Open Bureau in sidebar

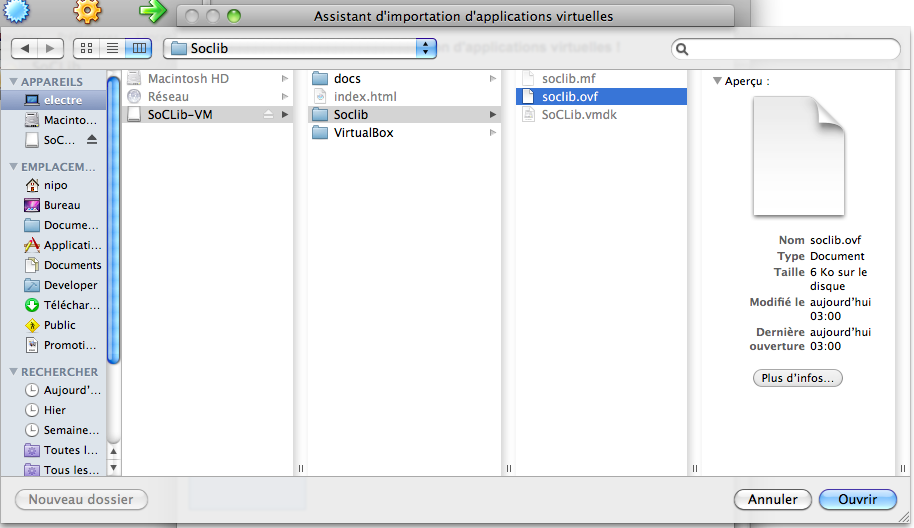[x=54, y=205]
